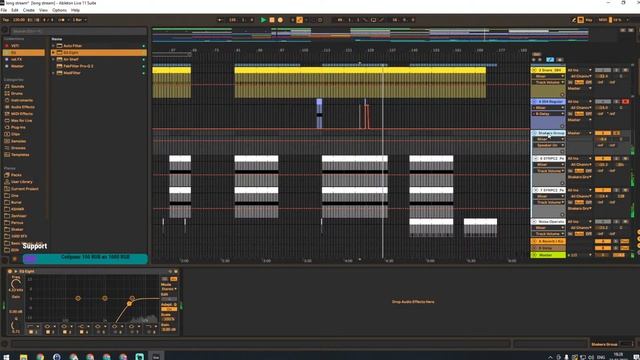
Task: Select the Auto Filter device
Action: (x=73, y=46)
